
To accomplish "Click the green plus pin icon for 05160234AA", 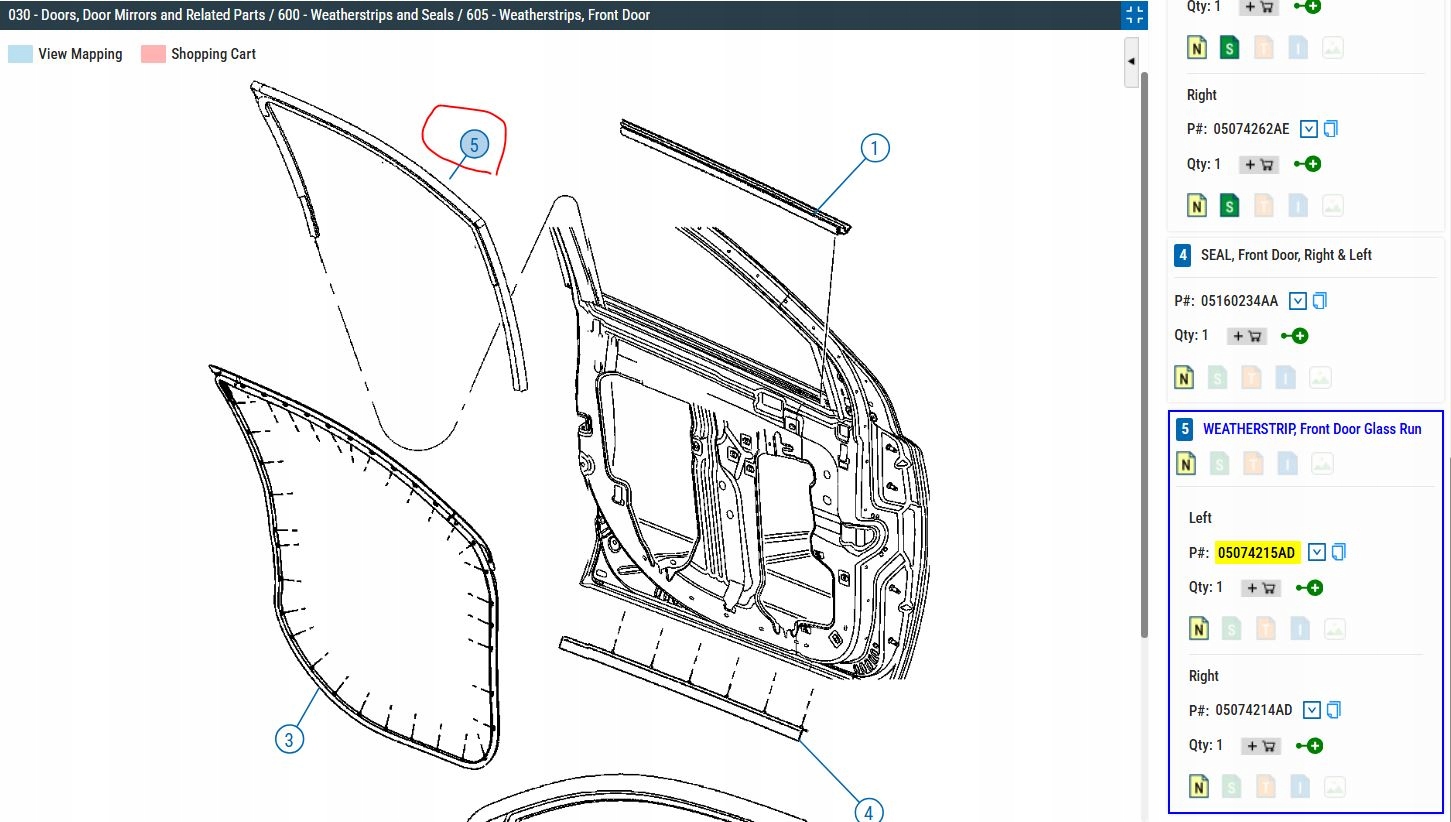I will click(x=1294, y=336).
